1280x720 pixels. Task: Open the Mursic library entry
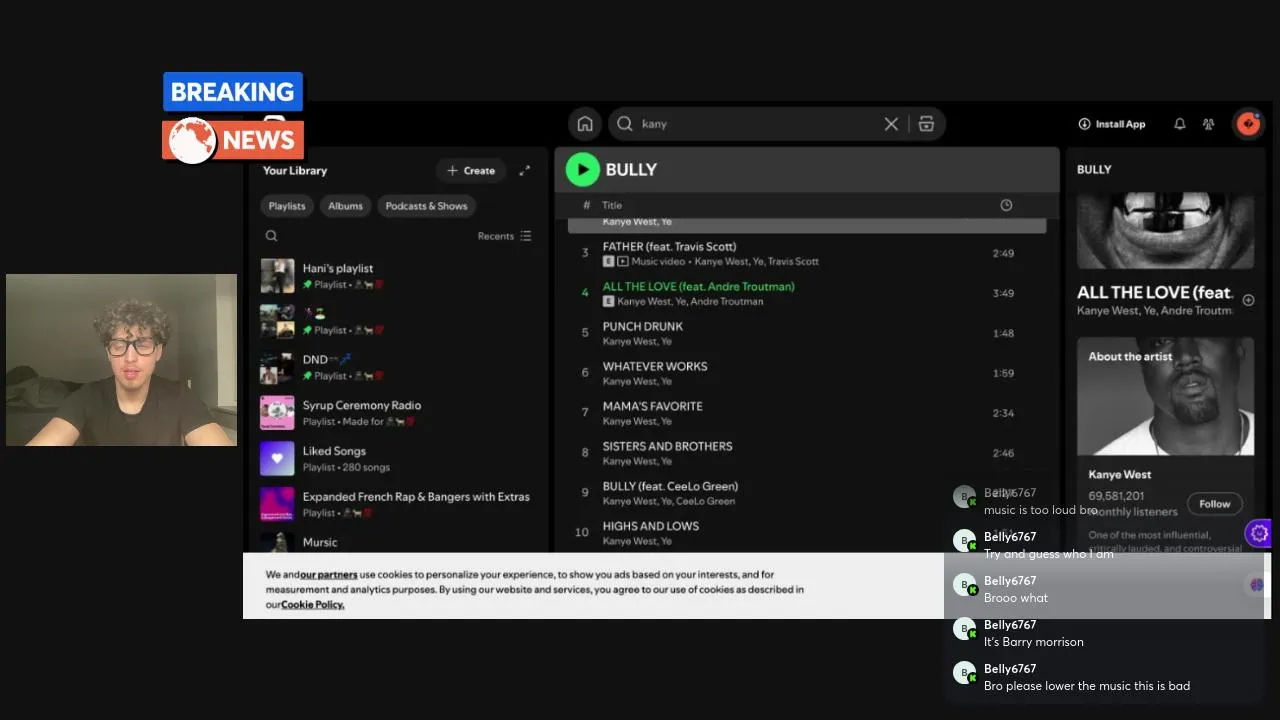pyautogui.click(x=398, y=542)
